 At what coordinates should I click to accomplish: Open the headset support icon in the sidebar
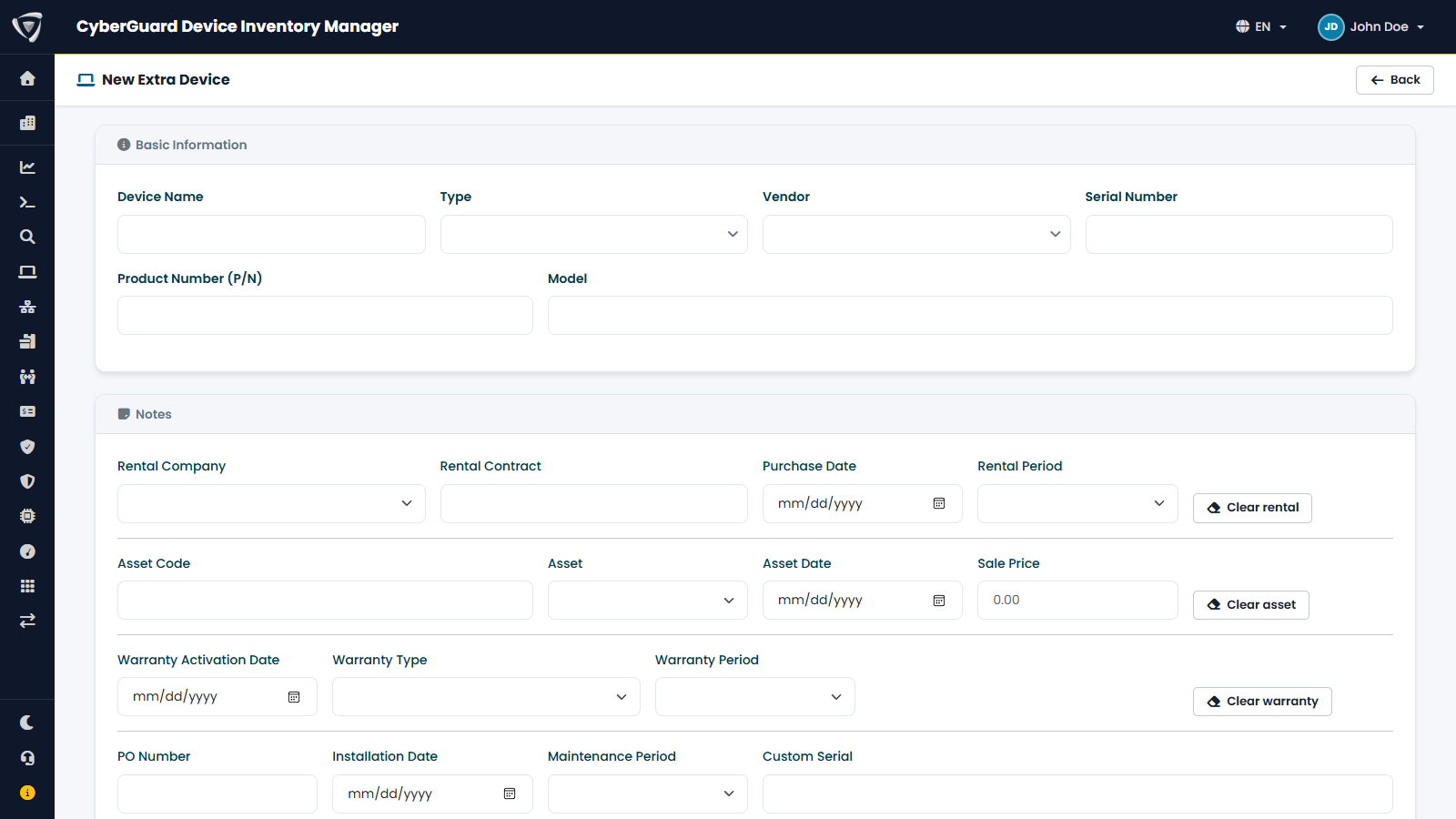coord(27,758)
